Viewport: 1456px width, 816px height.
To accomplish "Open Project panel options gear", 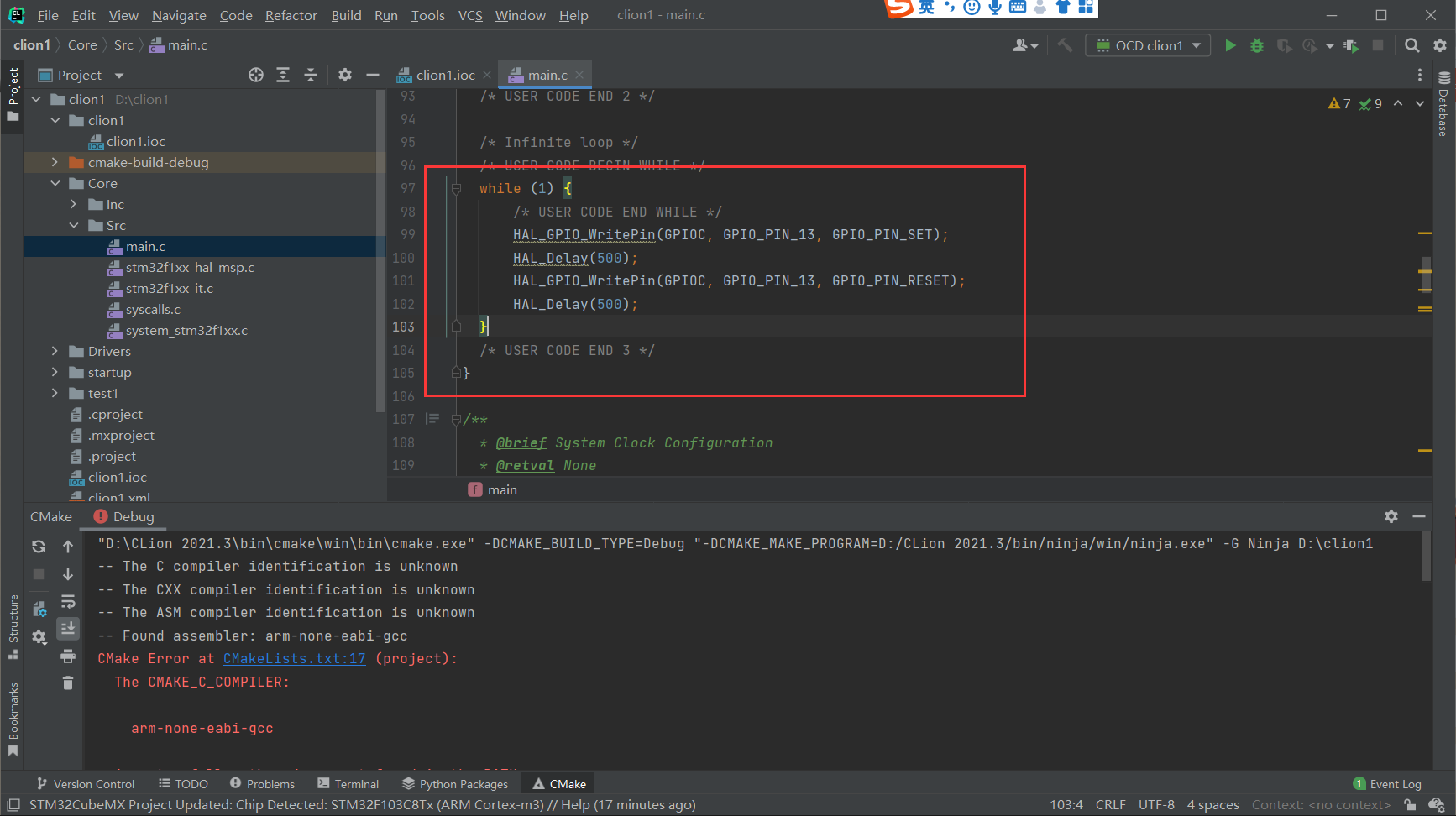I will 345,75.
